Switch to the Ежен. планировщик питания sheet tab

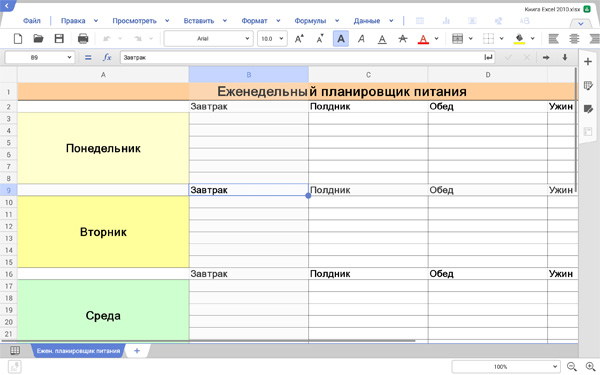point(78,351)
